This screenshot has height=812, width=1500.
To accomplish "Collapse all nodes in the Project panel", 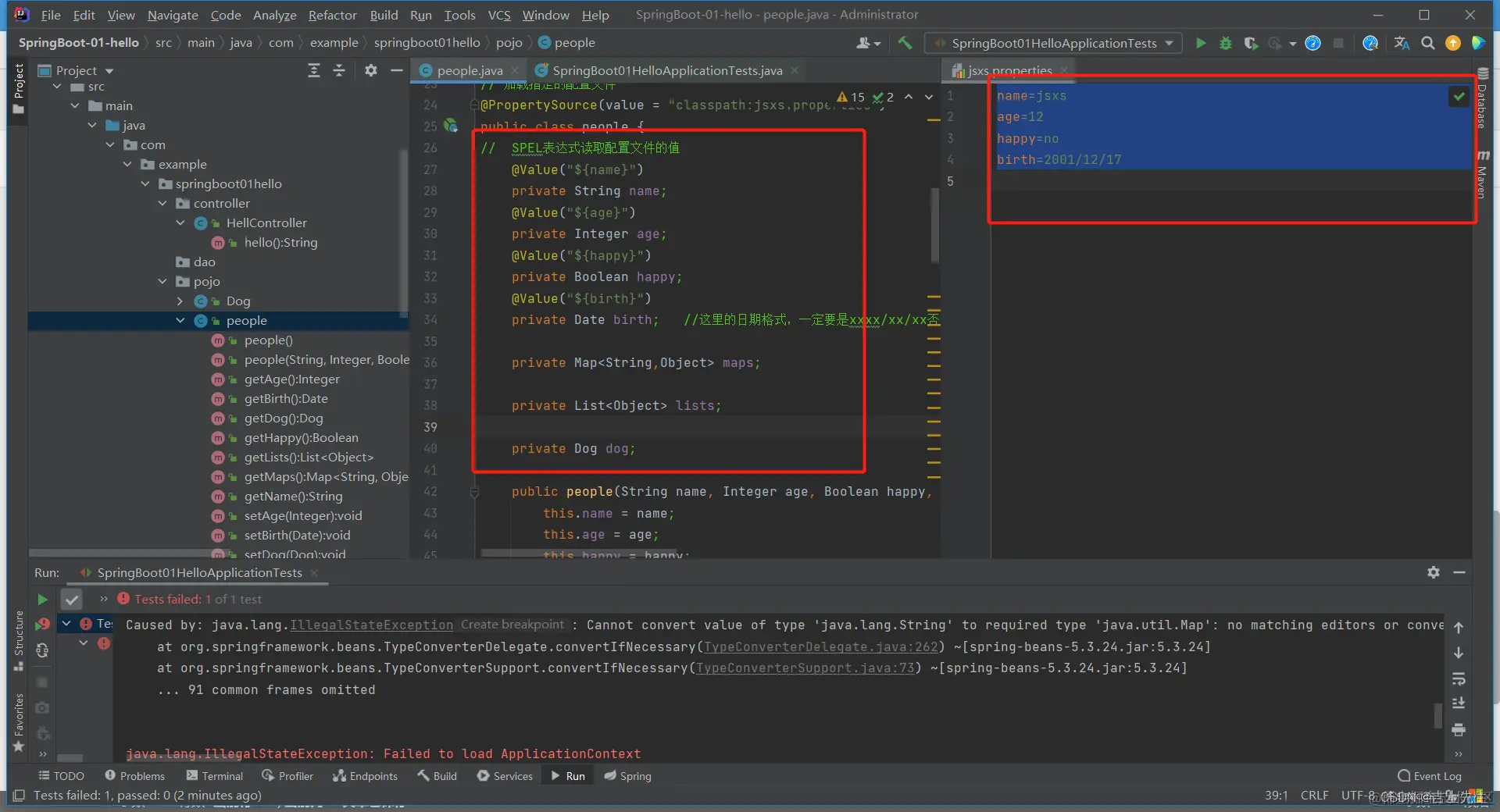I will (x=339, y=71).
